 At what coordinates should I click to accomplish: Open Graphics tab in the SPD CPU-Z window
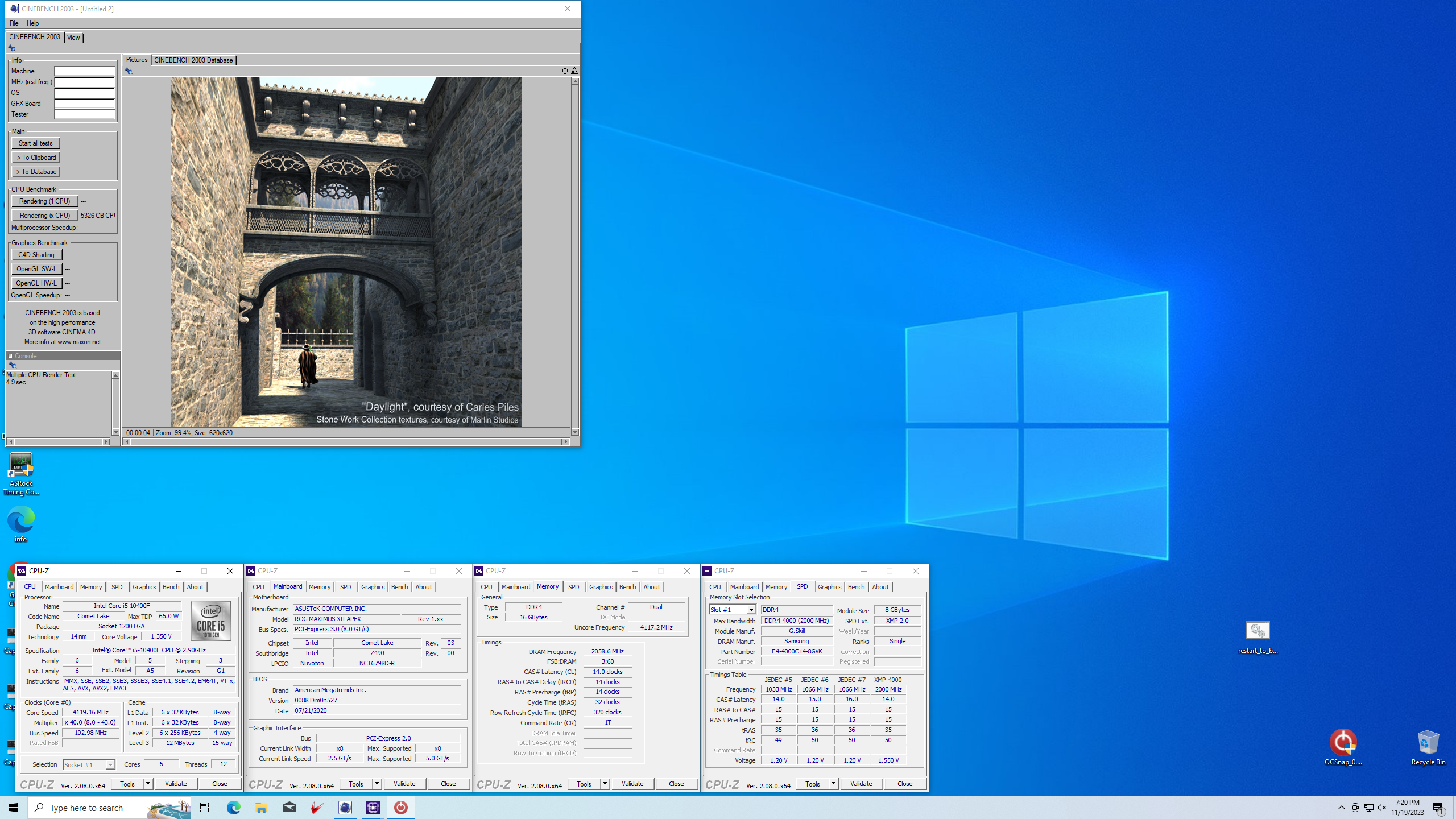pos(829,587)
